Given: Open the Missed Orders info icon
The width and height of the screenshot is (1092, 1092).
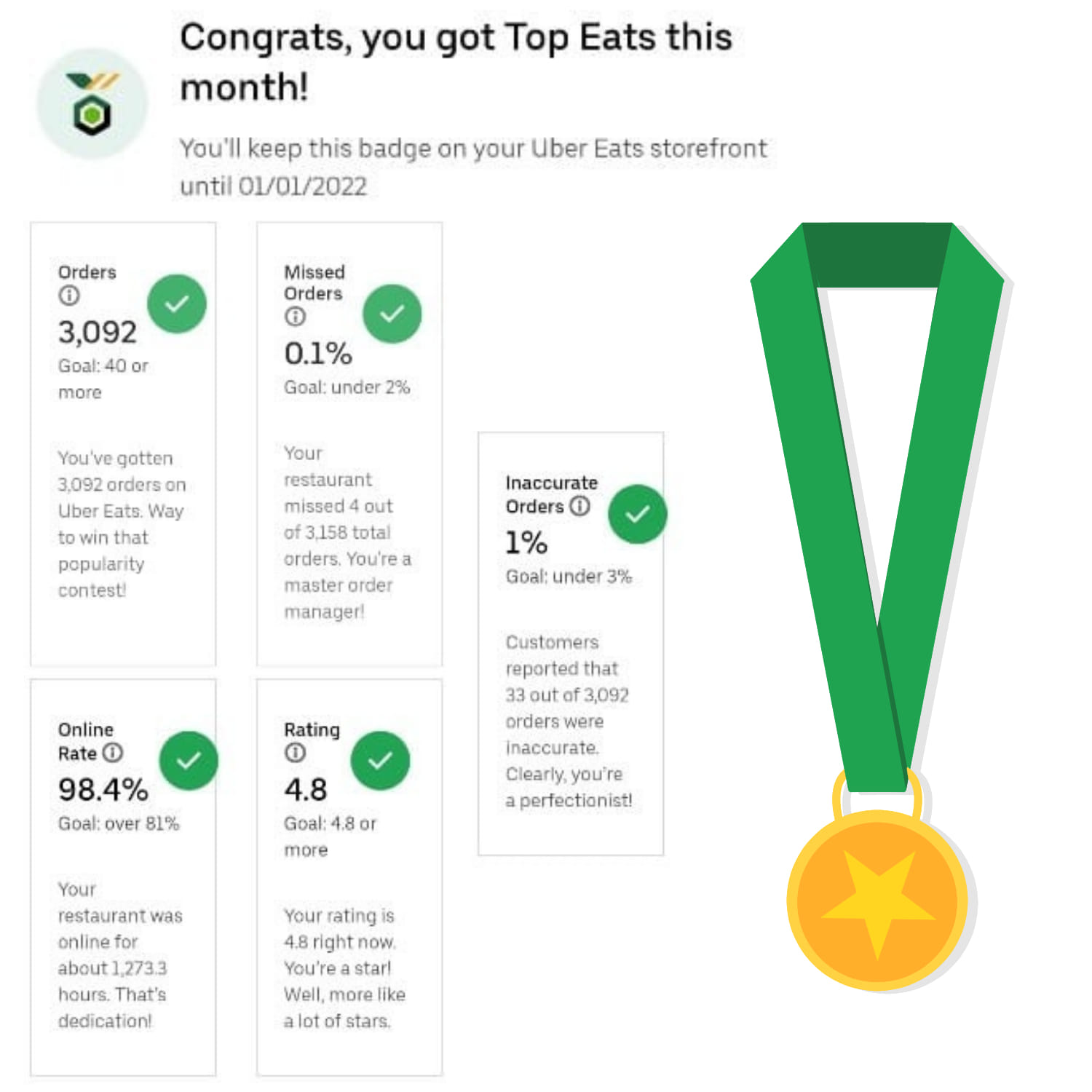Looking at the screenshot, I should [295, 317].
